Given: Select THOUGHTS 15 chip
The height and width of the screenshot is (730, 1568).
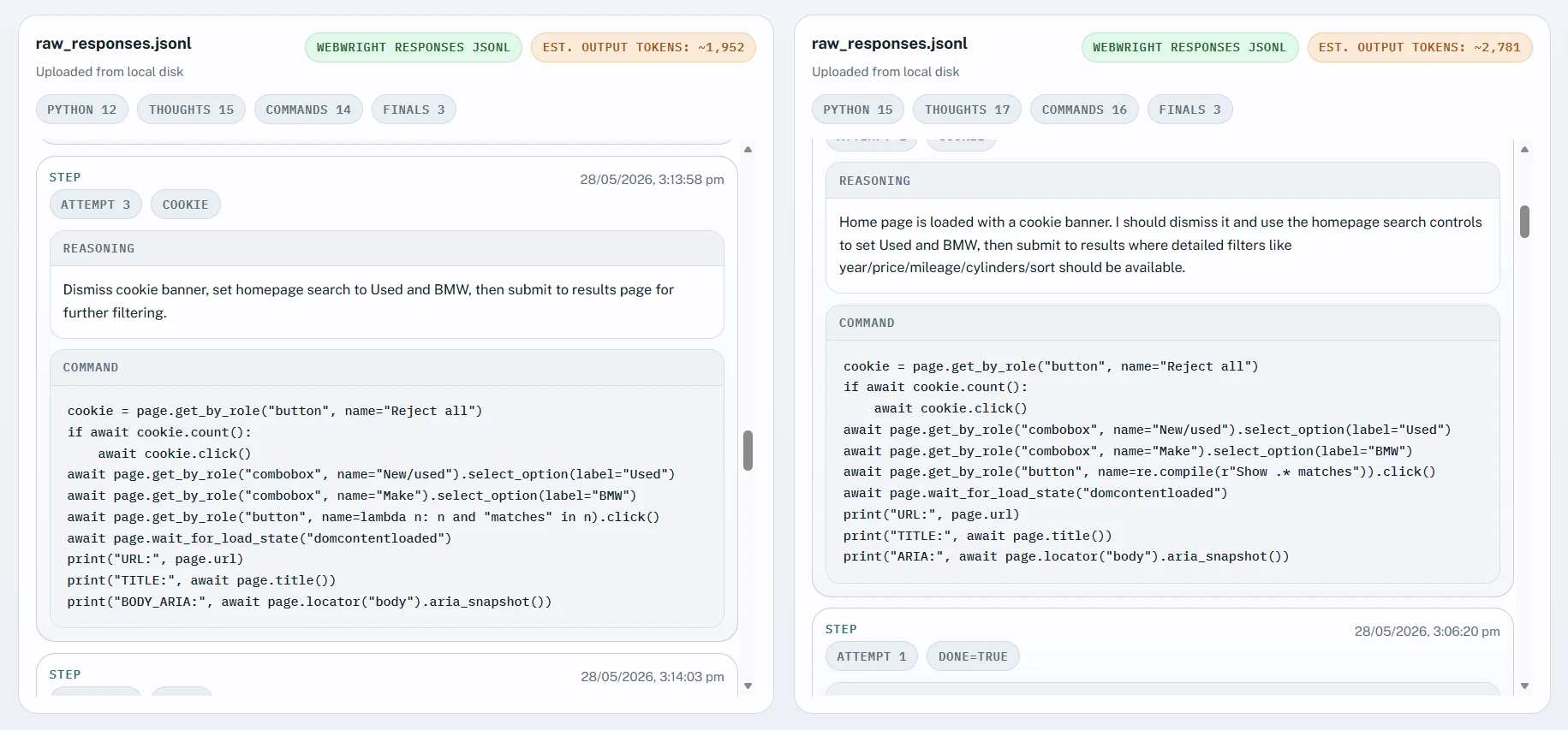Looking at the screenshot, I should [191, 110].
